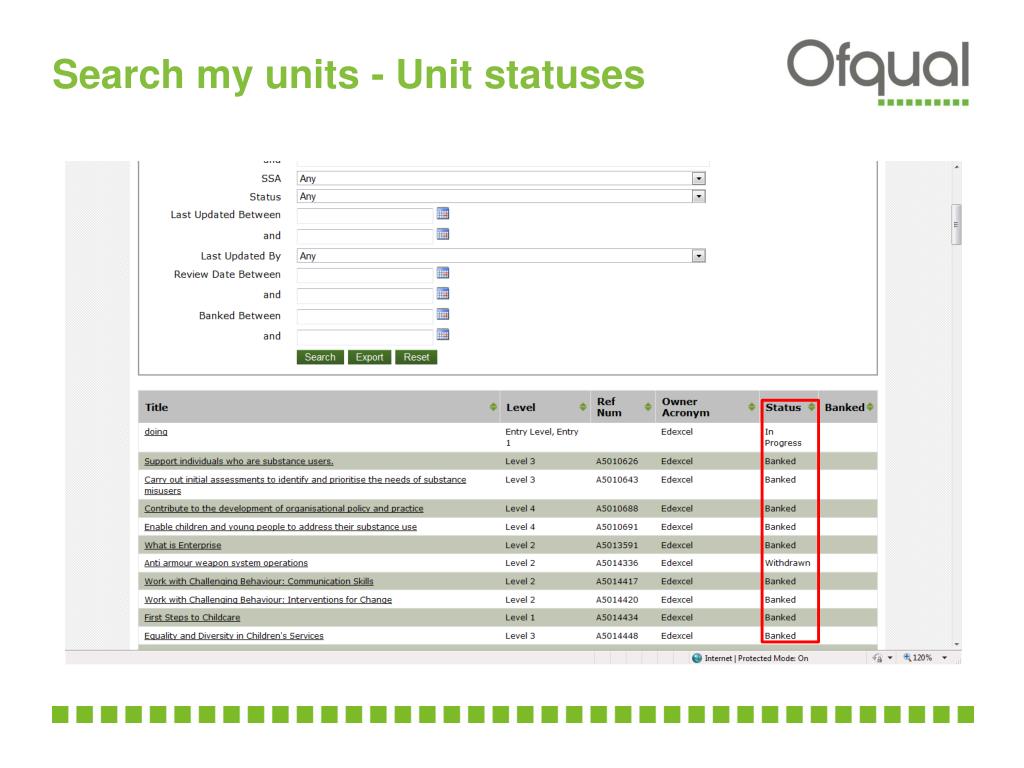The height and width of the screenshot is (768, 1024).
Task: Select 'Entry Level, Entry 1' level cell
Action: point(541,438)
